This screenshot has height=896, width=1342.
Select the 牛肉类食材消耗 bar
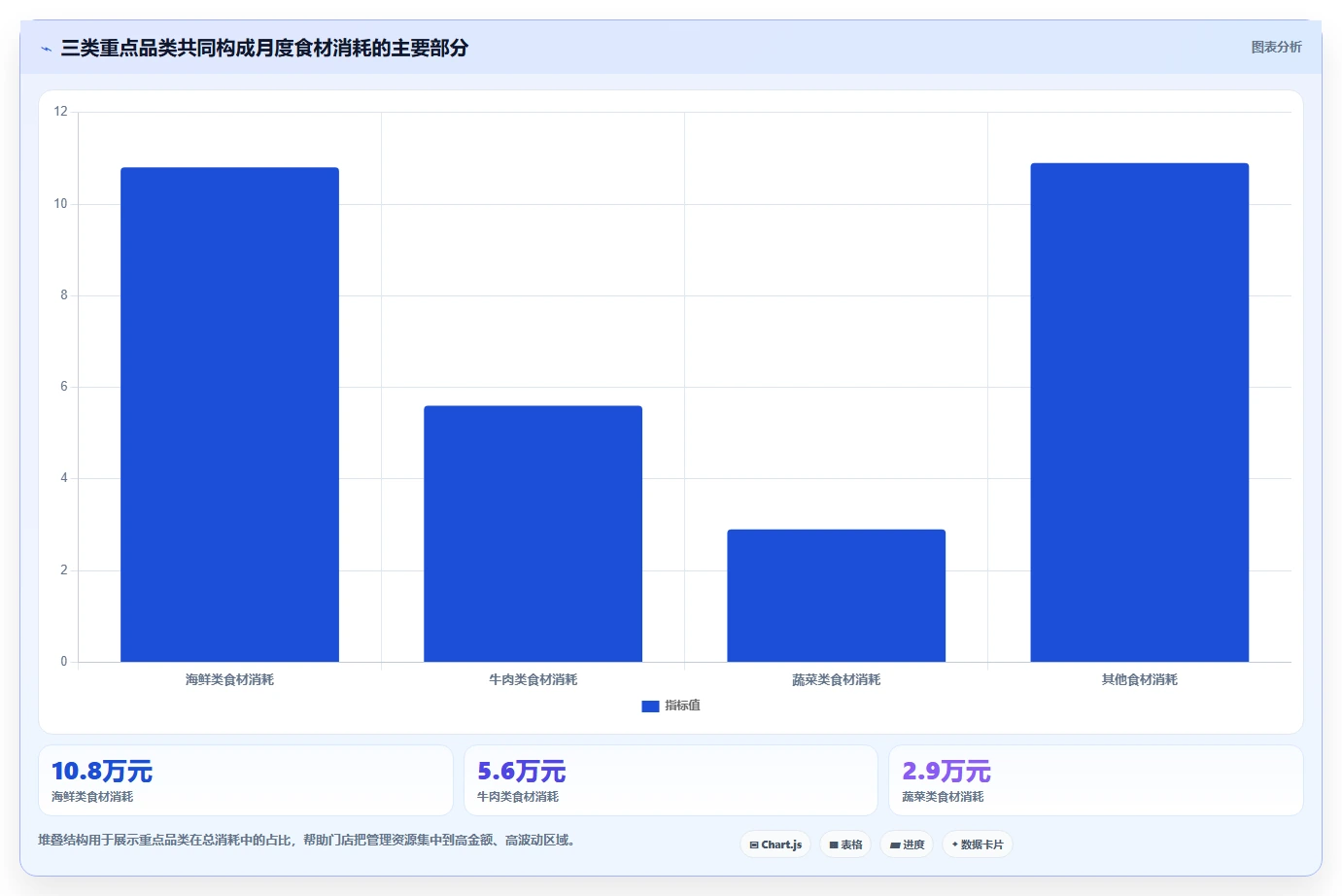coord(533,534)
